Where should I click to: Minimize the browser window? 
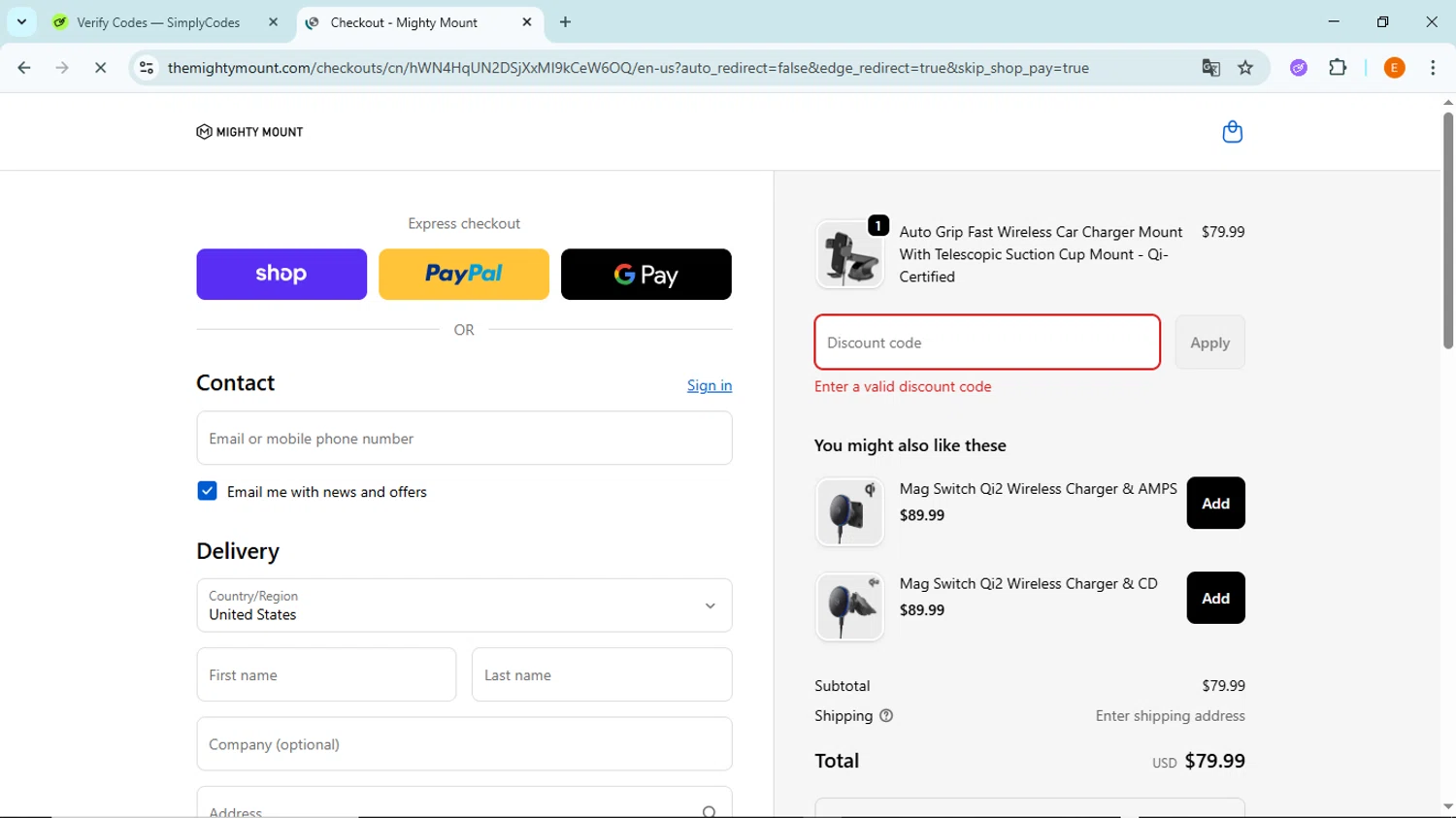[1334, 21]
